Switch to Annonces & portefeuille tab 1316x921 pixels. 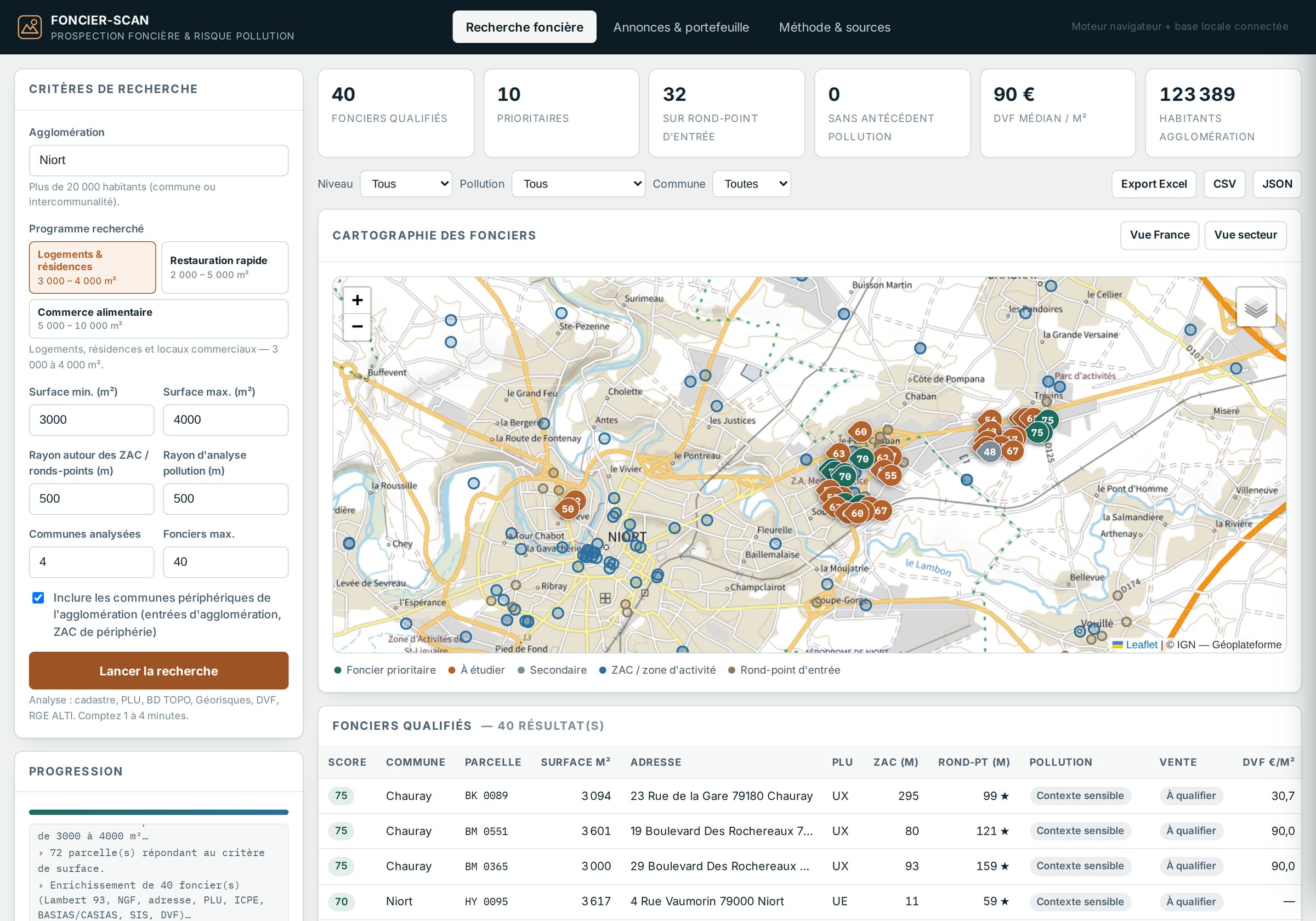pos(681,27)
